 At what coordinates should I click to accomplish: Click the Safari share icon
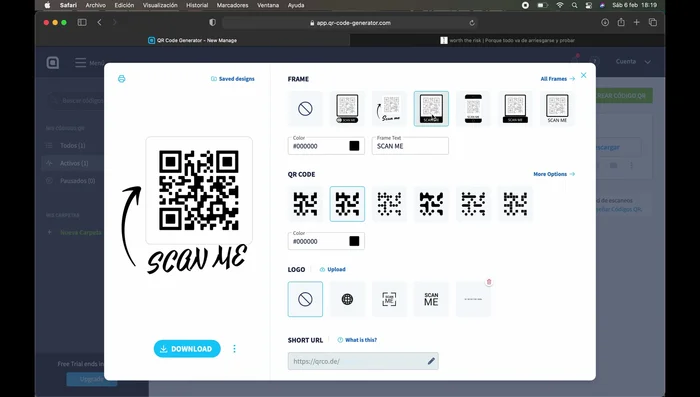(x=621, y=22)
